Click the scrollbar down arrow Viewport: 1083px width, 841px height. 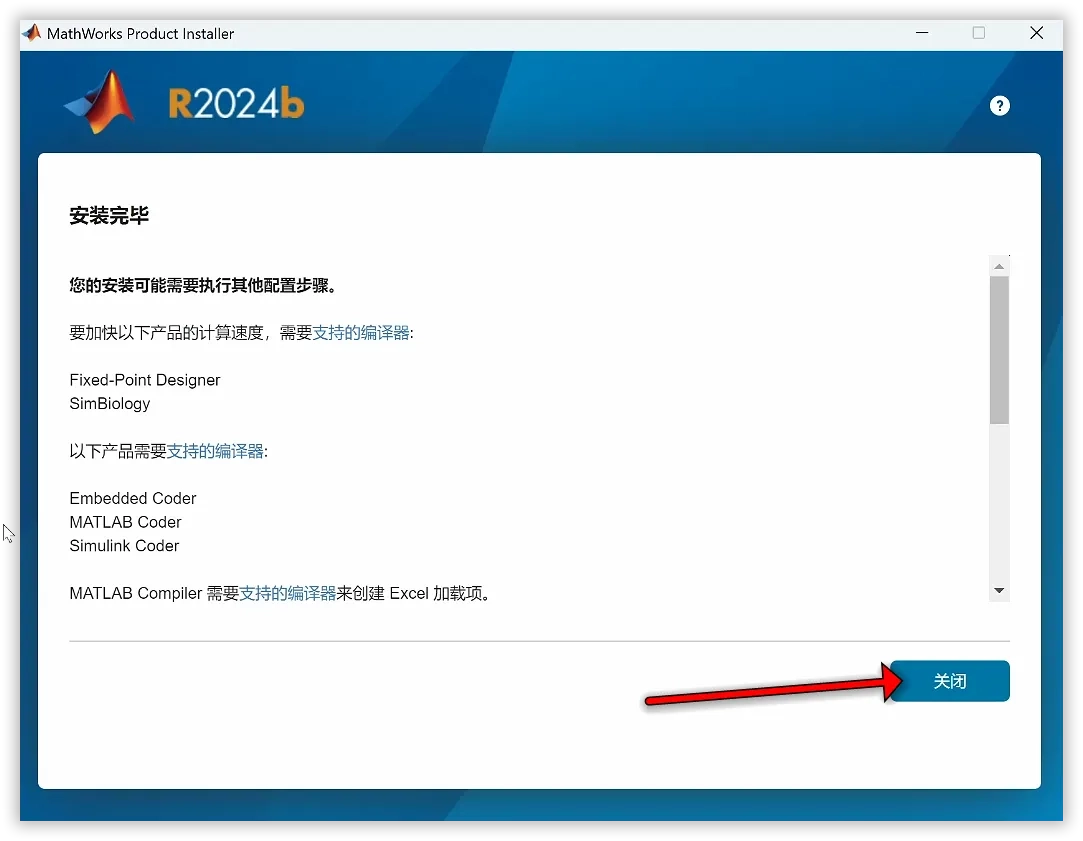[999, 591]
